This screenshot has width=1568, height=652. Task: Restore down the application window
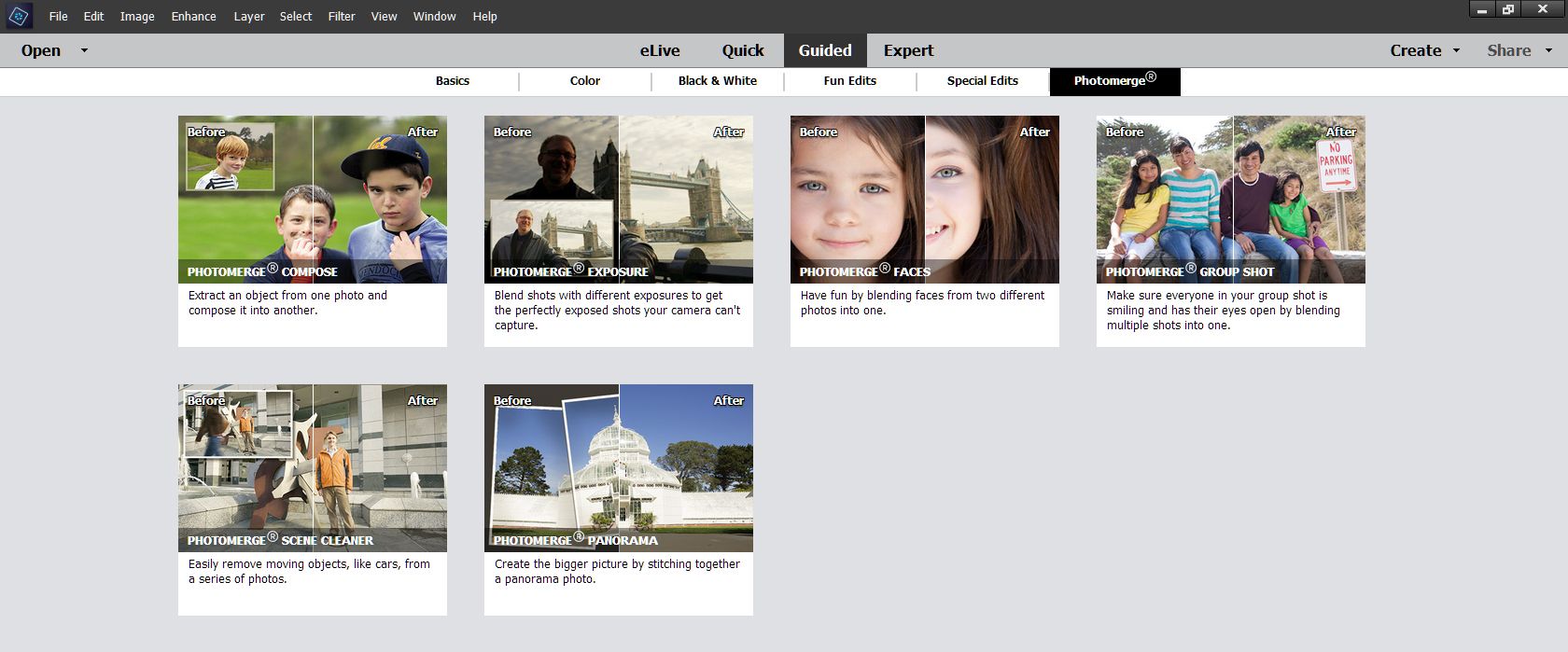click(x=1509, y=9)
